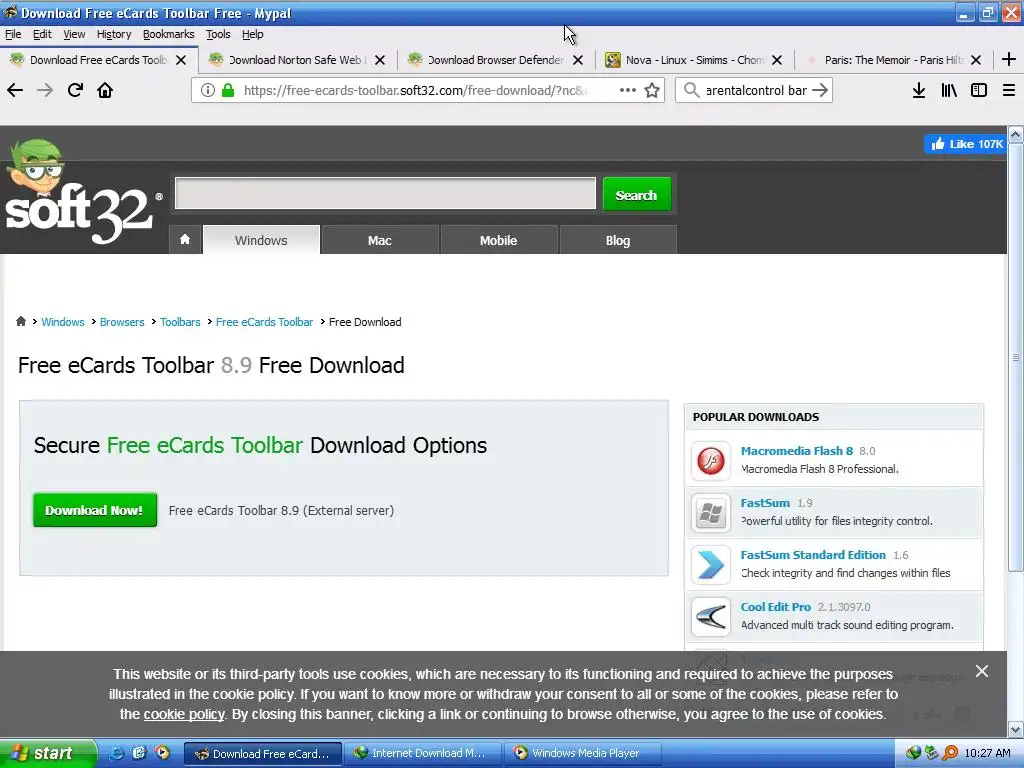Click FastSum Standard Edition arrow icon
This screenshot has height=768, width=1024.
(711, 564)
